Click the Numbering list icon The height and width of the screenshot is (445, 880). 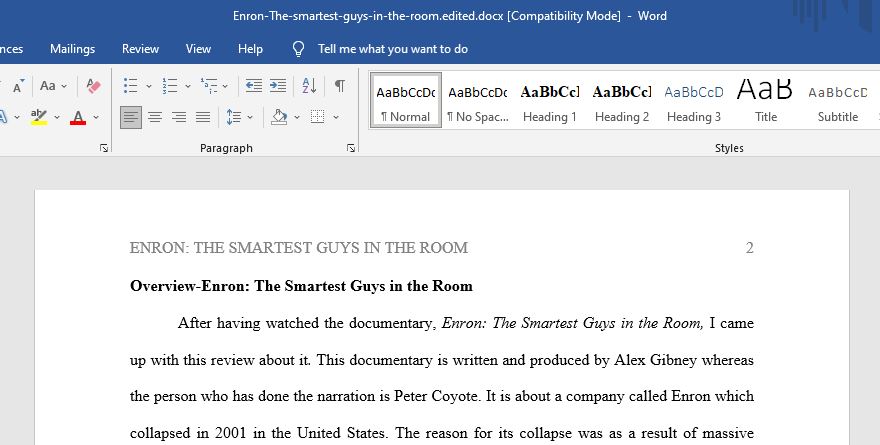[x=170, y=86]
